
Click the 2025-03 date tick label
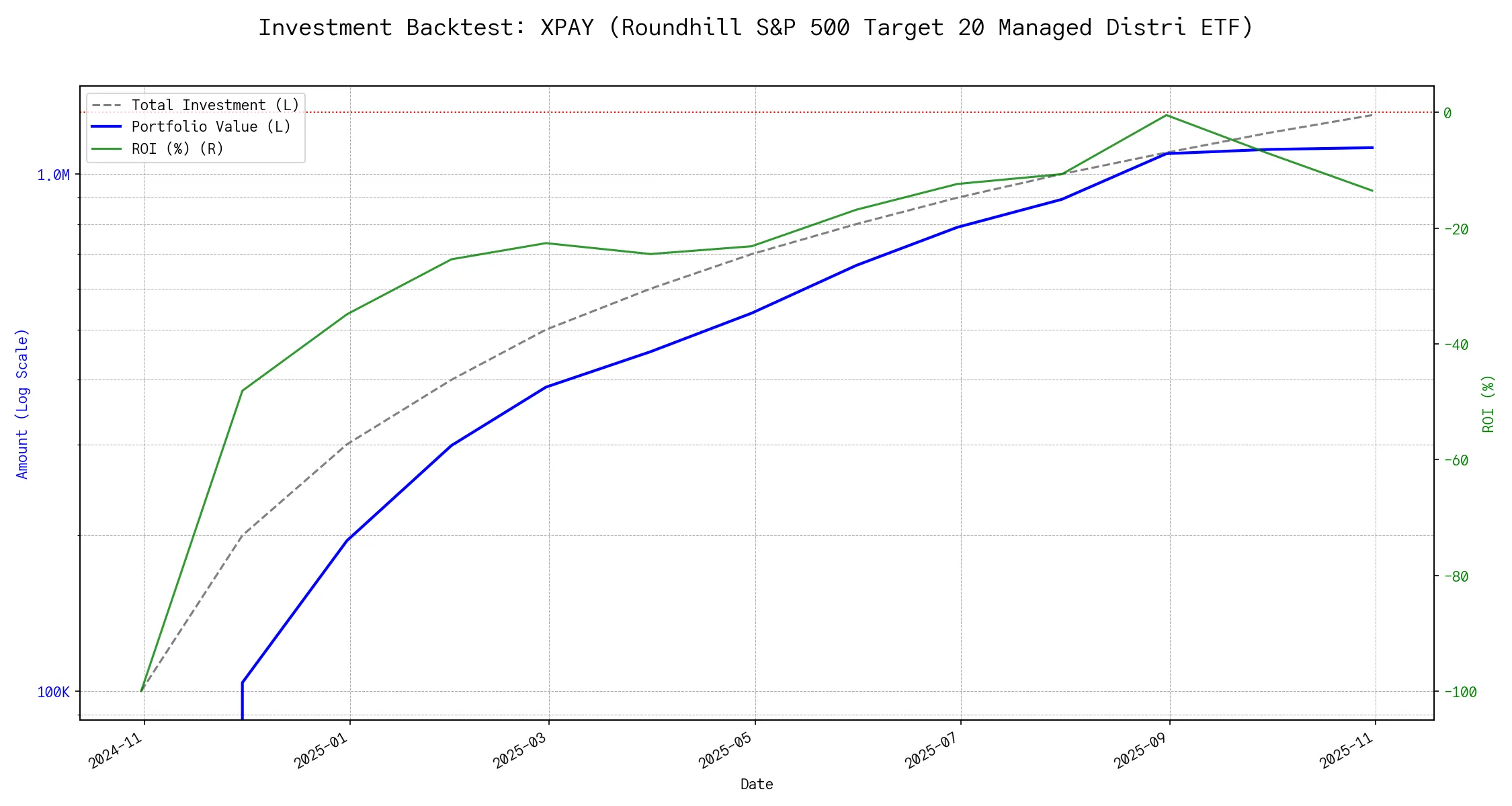click(521, 751)
